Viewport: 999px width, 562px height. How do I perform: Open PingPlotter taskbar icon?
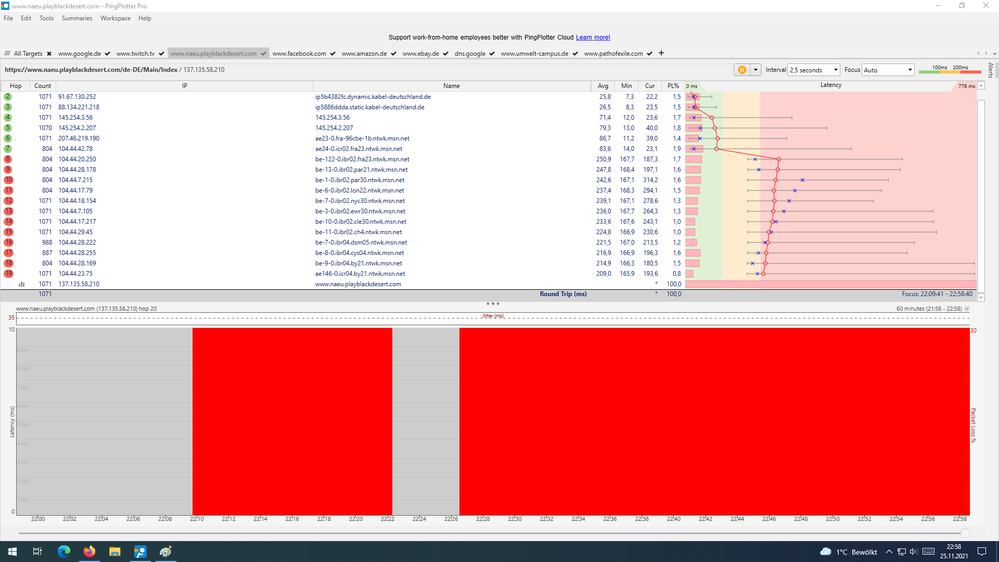coord(140,552)
